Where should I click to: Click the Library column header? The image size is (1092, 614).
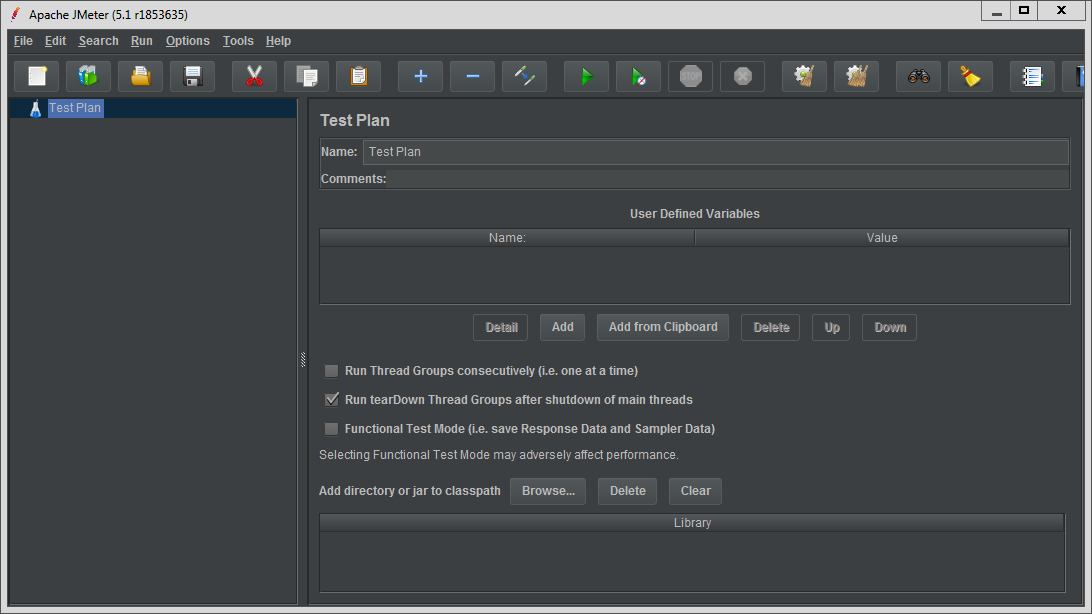692,523
